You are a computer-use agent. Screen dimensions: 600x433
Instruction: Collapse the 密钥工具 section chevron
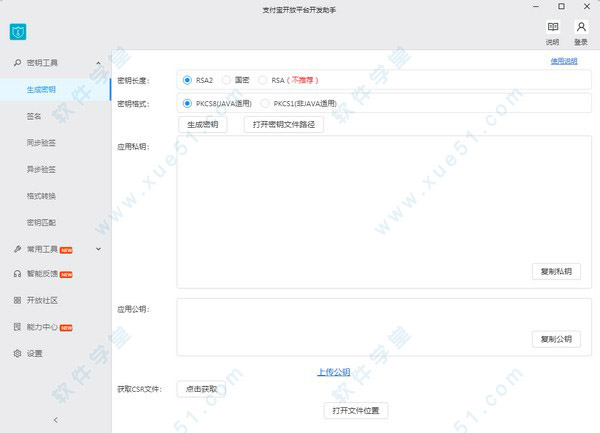coord(99,63)
